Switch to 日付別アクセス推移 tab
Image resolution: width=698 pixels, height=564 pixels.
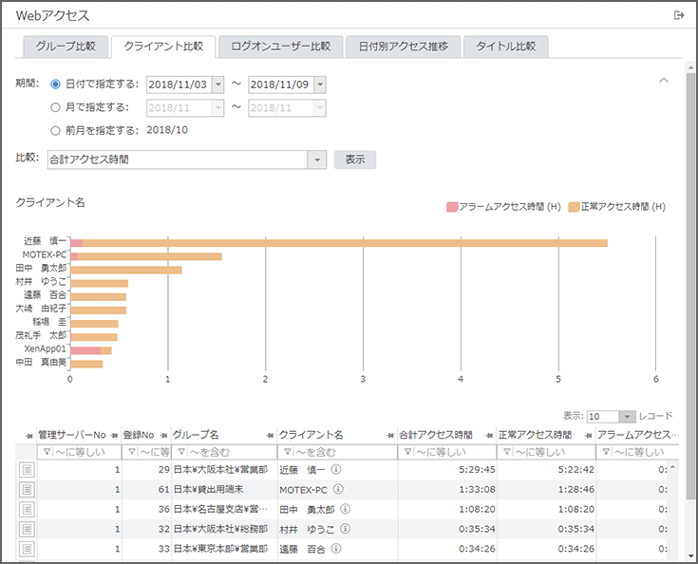pos(403,46)
